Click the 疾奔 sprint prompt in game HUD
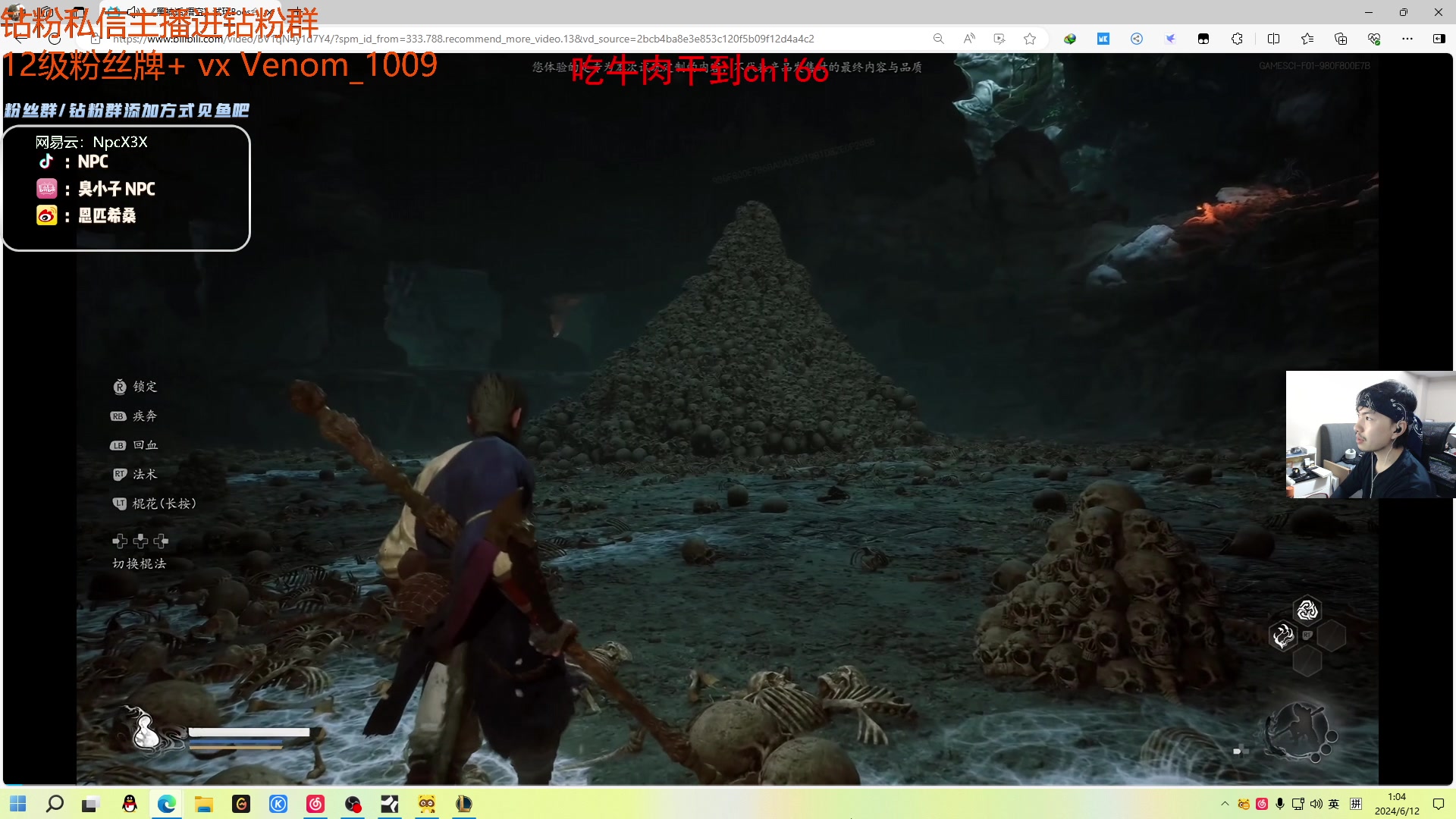 coord(134,416)
